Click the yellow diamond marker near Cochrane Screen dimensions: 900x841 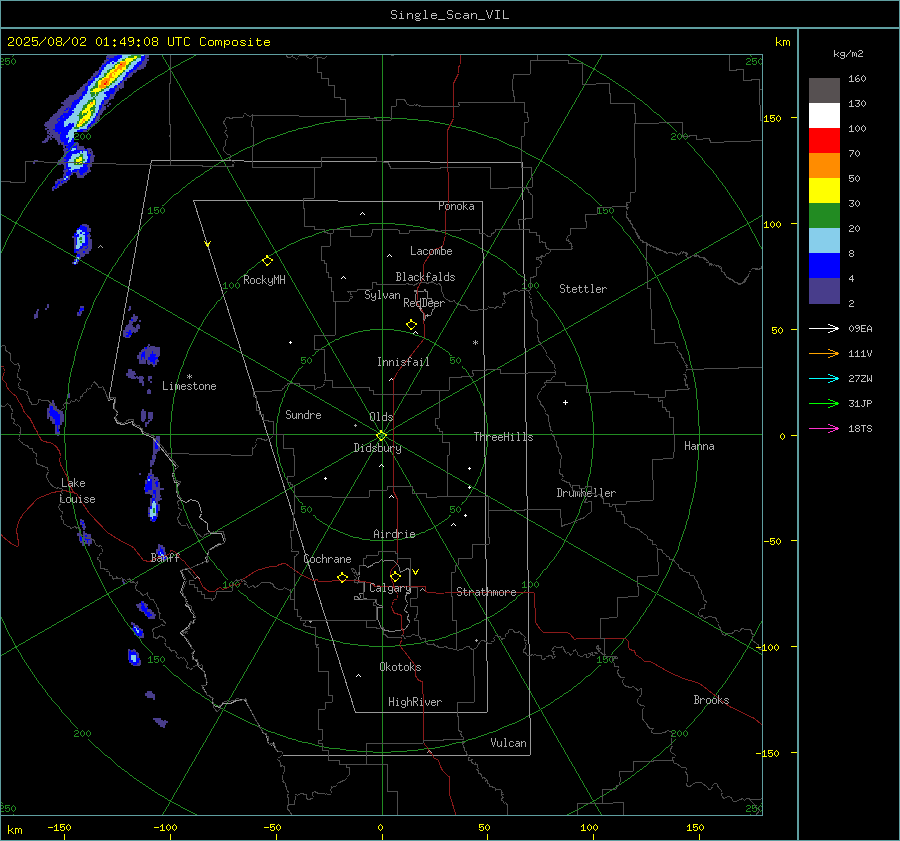pos(343,577)
